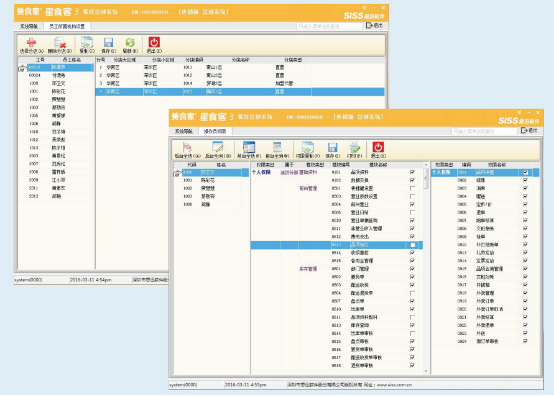Click the scrollbar thumb of the middle module list

coord(426,178)
